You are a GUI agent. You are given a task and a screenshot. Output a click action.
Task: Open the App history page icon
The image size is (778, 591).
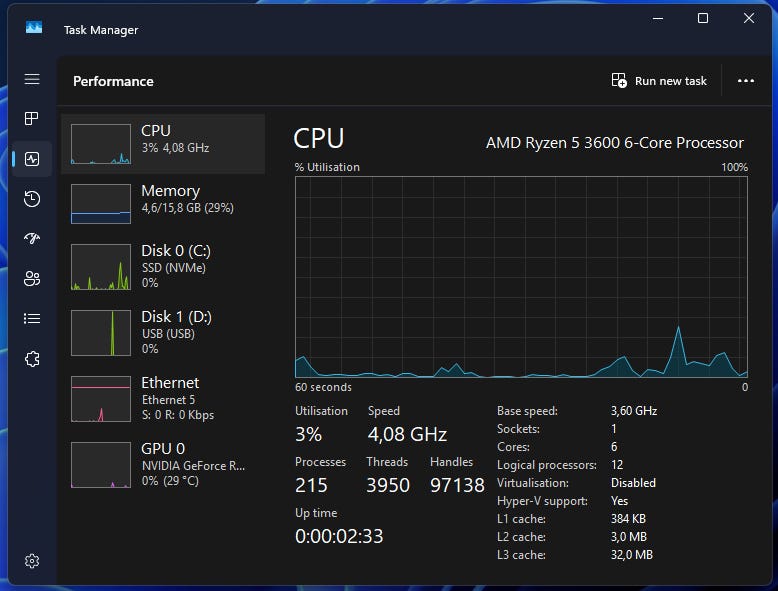(x=32, y=198)
